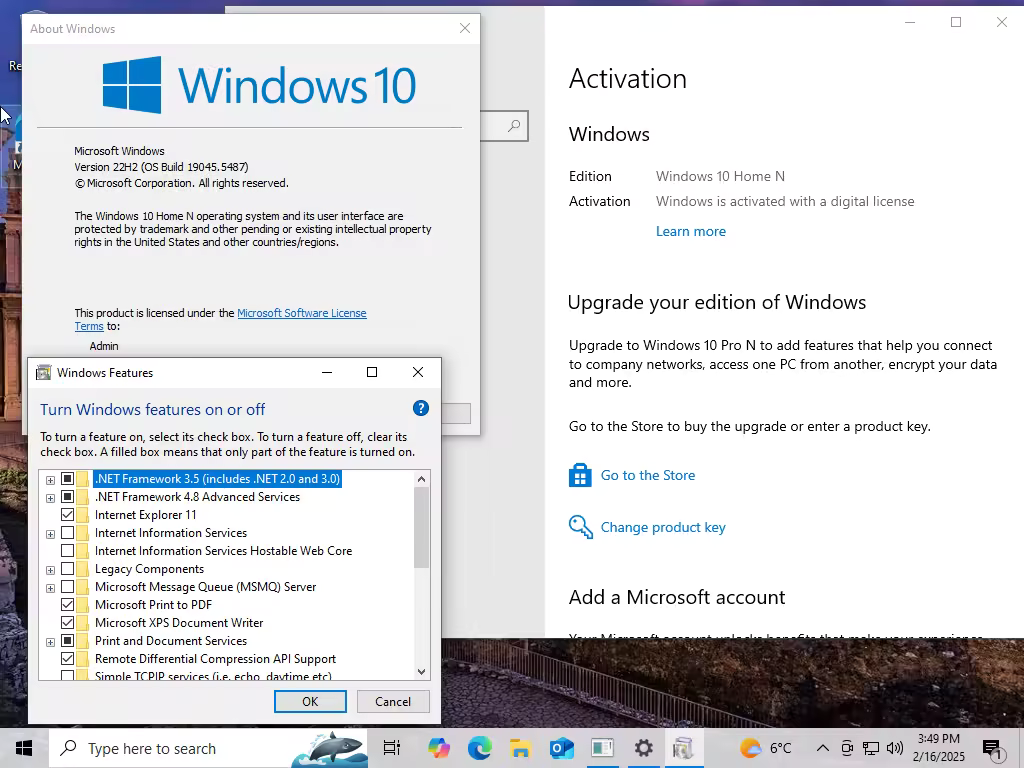Viewport: 1024px width, 768px height.
Task: Open File Explorer from the taskbar
Action: click(x=520, y=748)
